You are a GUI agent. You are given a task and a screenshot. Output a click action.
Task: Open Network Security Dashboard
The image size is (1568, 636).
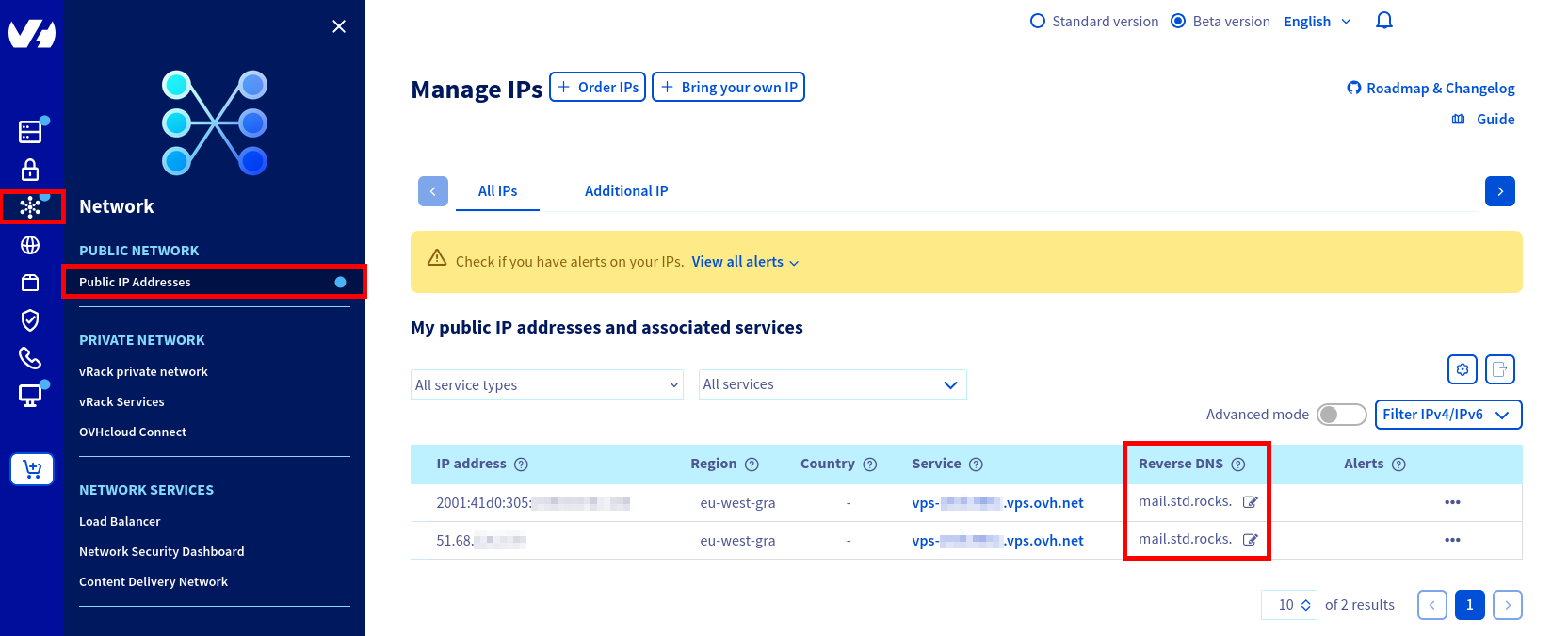162,552
